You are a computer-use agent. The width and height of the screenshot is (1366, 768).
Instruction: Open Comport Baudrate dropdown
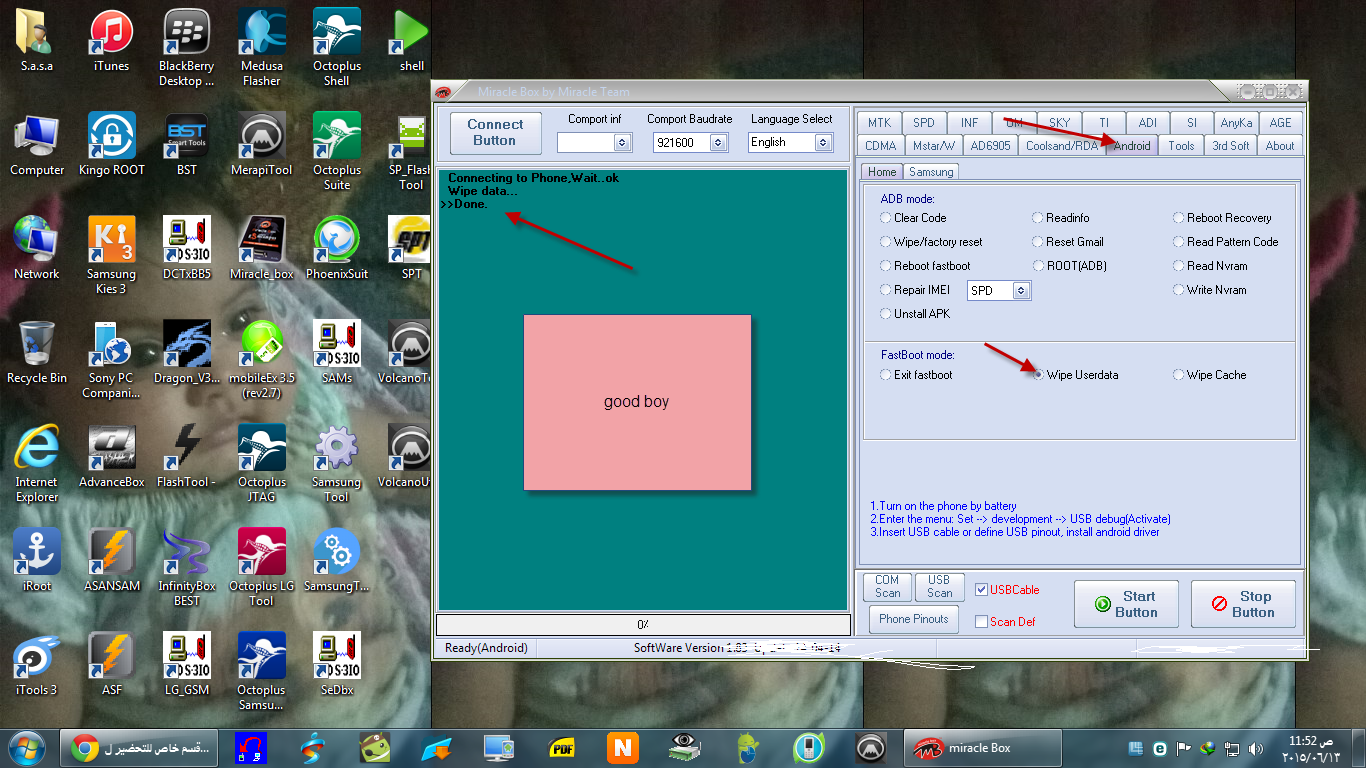(x=718, y=143)
